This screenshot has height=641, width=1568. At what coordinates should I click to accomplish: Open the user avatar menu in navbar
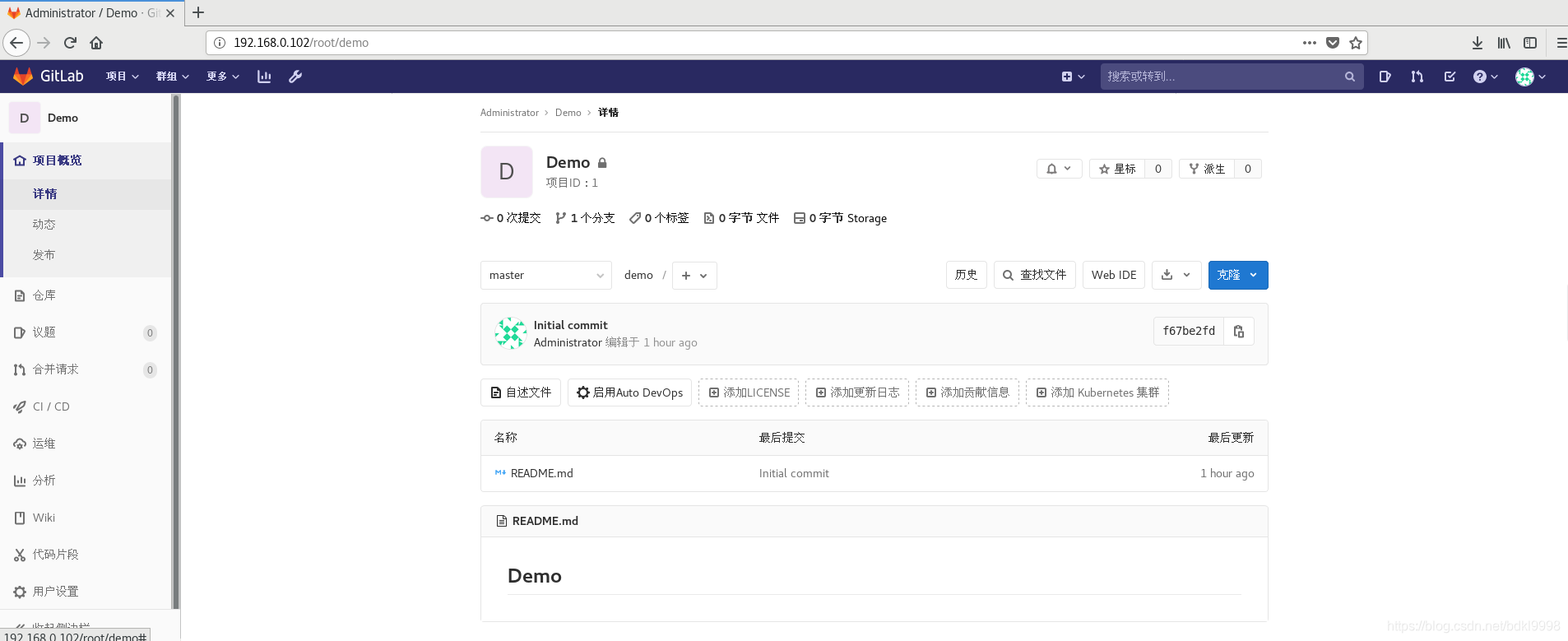coord(1530,77)
